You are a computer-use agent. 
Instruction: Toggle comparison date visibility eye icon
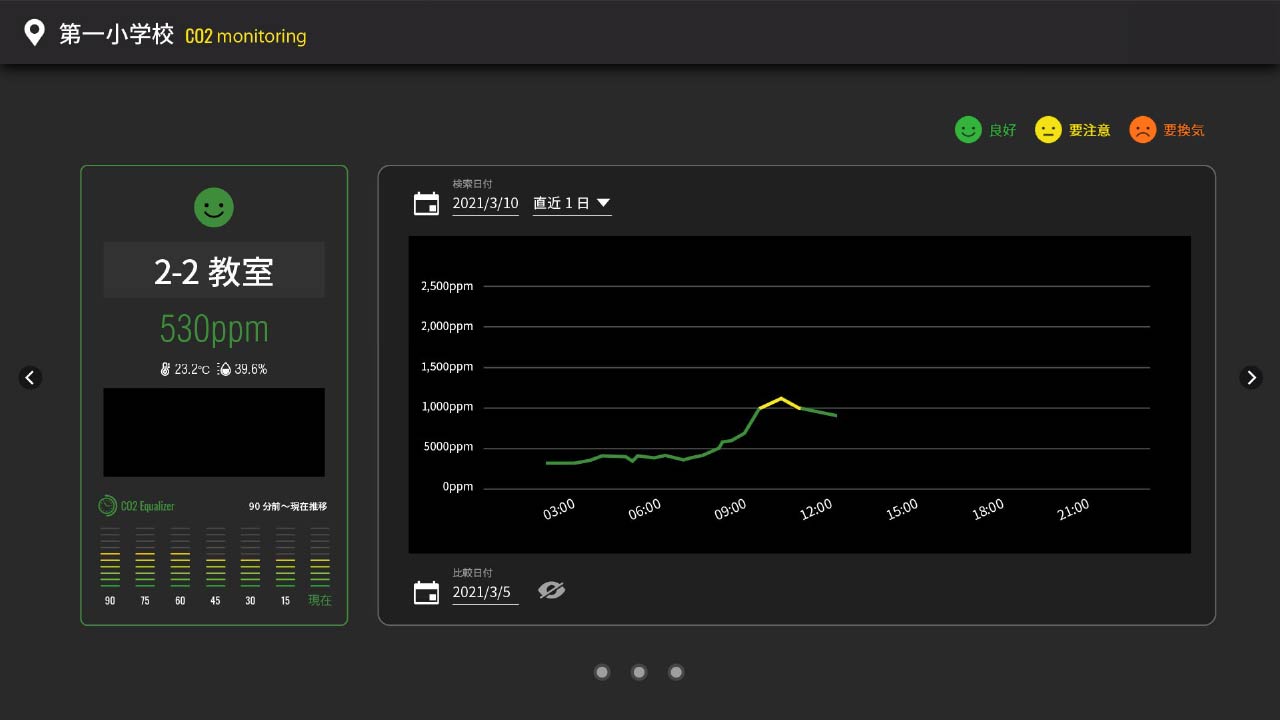[x=551, y=591]
